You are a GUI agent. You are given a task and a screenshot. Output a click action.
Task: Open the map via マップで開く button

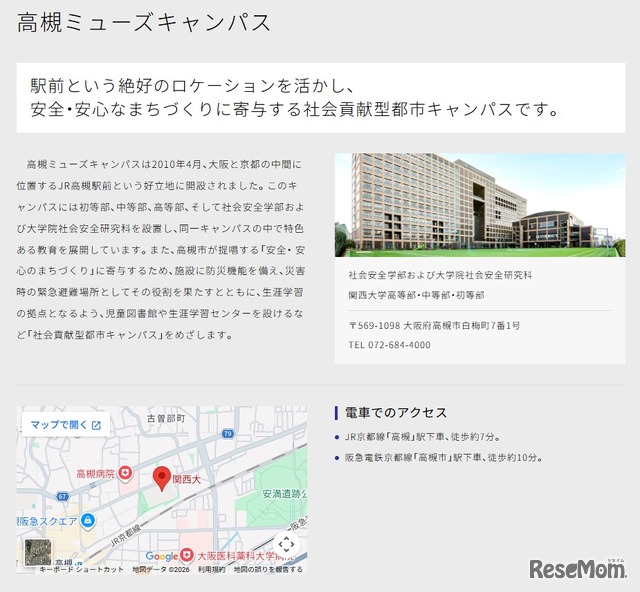(x=65, y=425)
